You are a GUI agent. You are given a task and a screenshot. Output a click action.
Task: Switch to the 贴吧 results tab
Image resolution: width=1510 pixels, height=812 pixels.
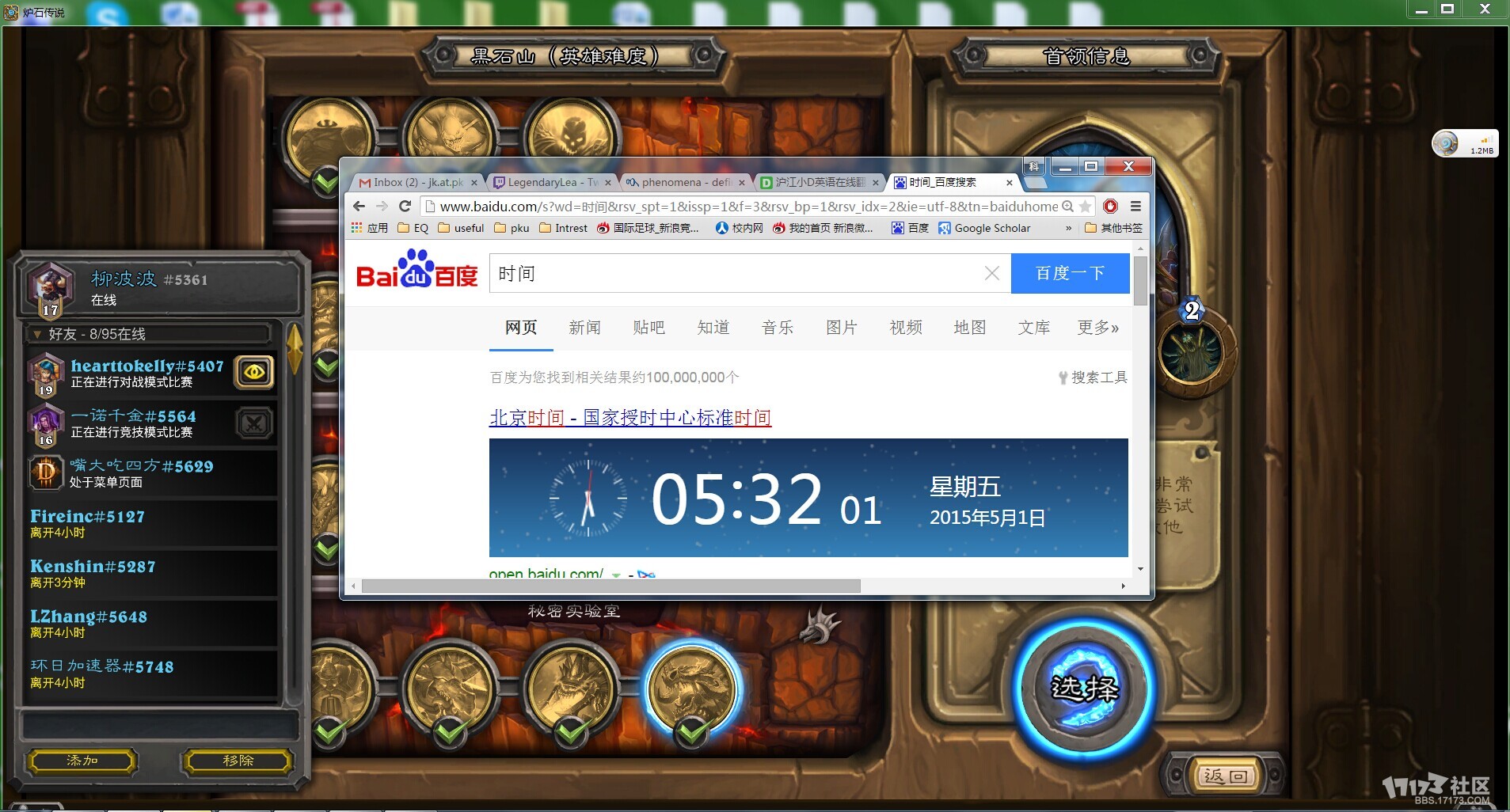649,328
